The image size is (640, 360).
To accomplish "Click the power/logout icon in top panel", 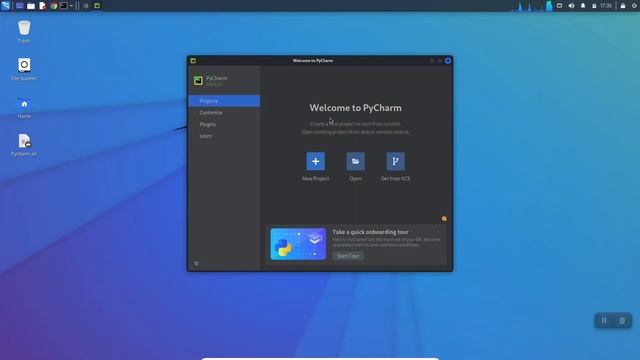I will point(635,6).
